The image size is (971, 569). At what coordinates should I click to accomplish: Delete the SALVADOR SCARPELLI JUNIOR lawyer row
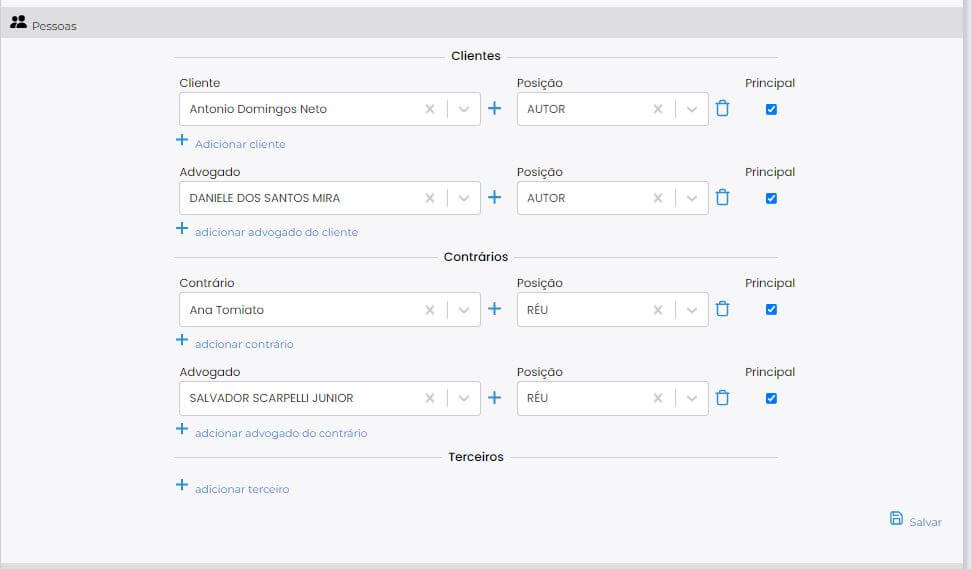coord(722,397)
